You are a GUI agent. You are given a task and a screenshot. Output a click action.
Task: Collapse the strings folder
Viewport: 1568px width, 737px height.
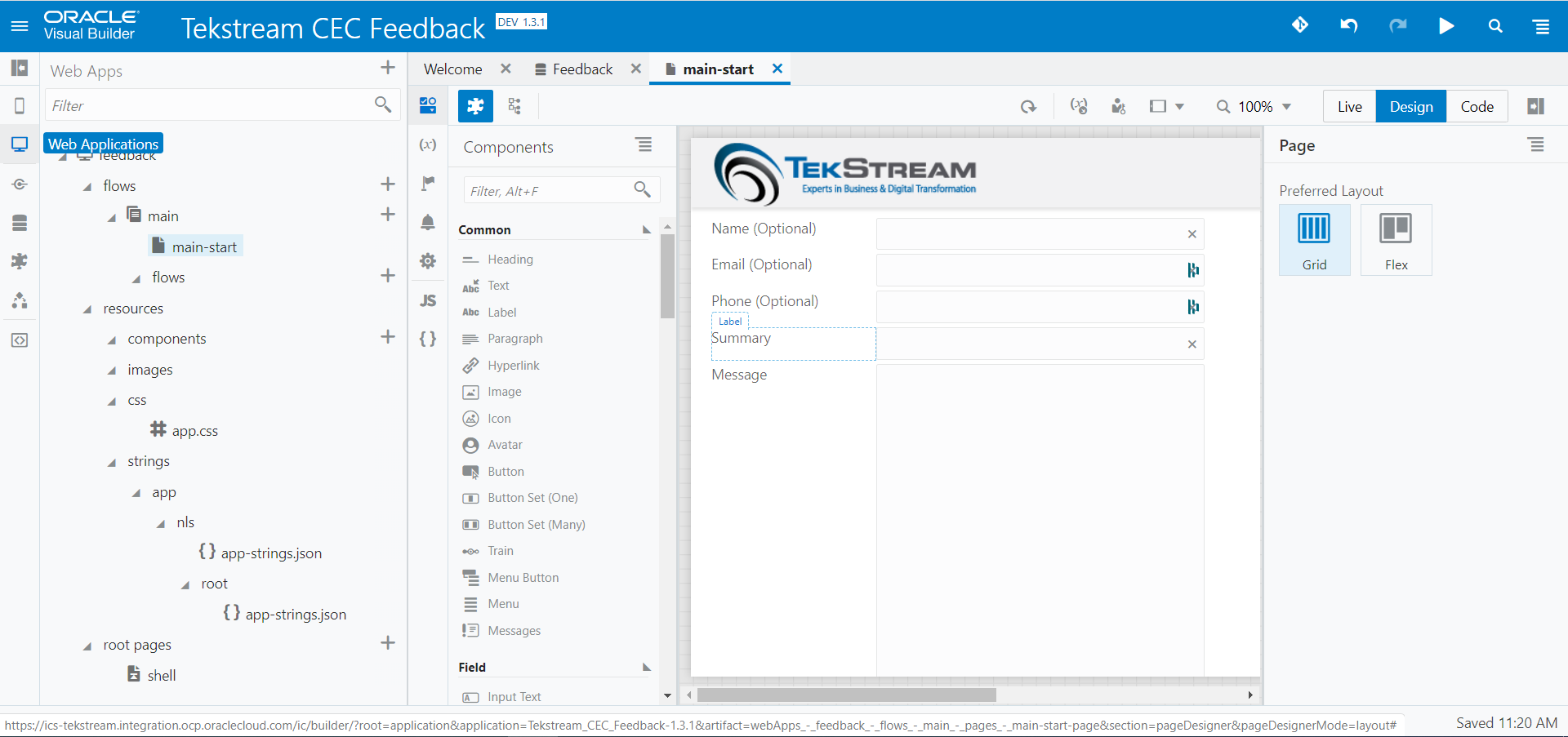click(112, 463)
